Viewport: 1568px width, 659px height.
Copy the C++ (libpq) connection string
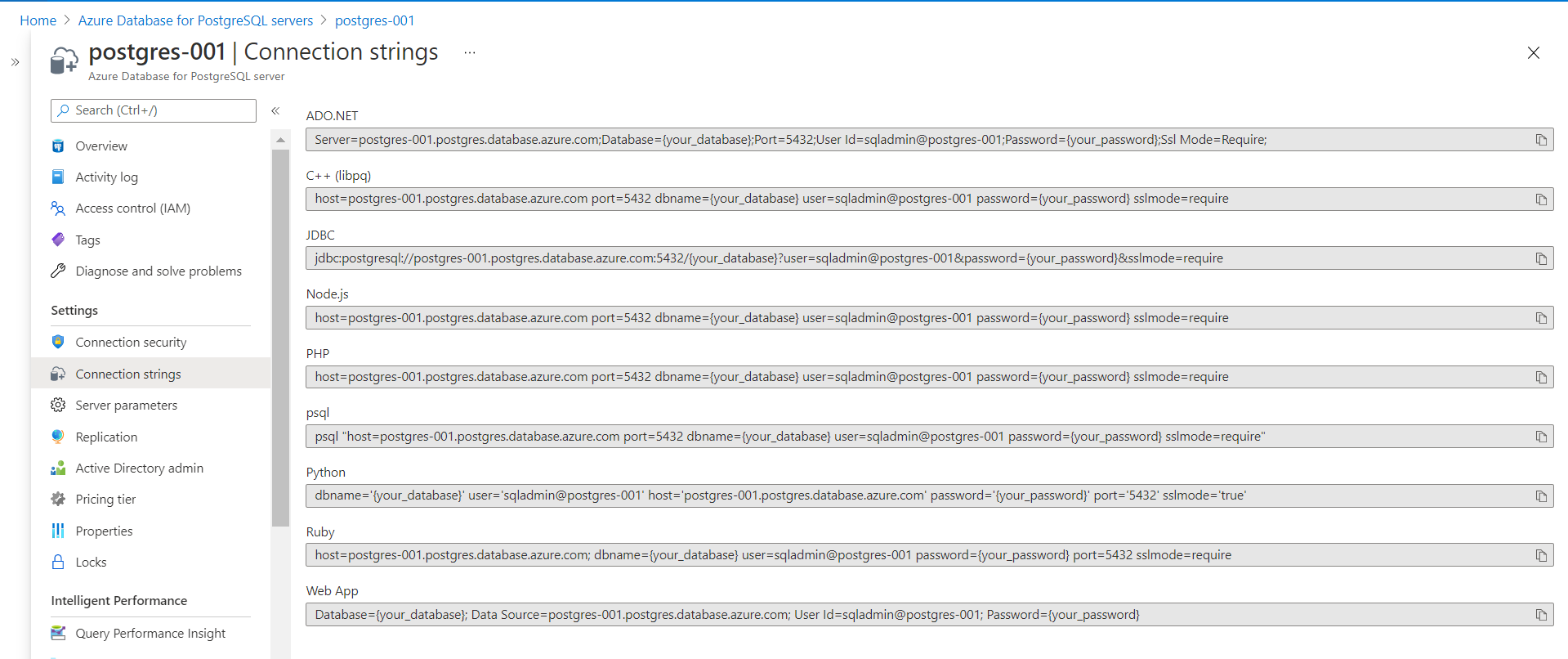(1541, 199)
